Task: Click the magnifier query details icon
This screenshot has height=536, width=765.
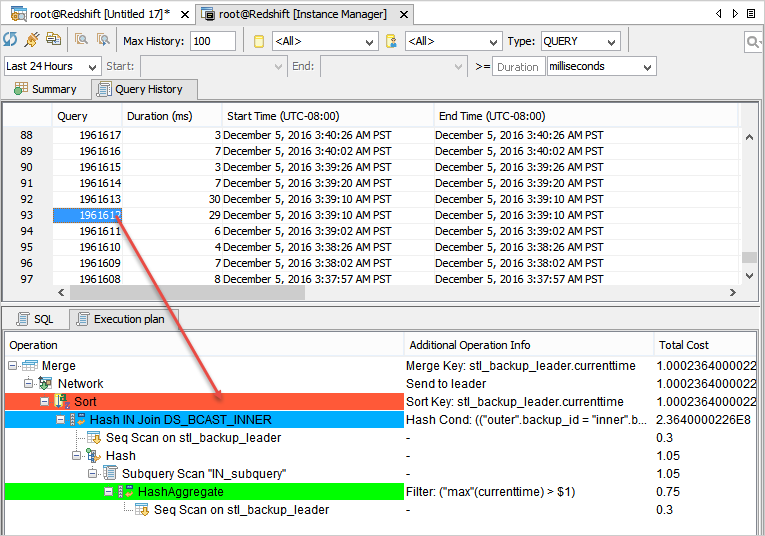Action: pos(81,40)
